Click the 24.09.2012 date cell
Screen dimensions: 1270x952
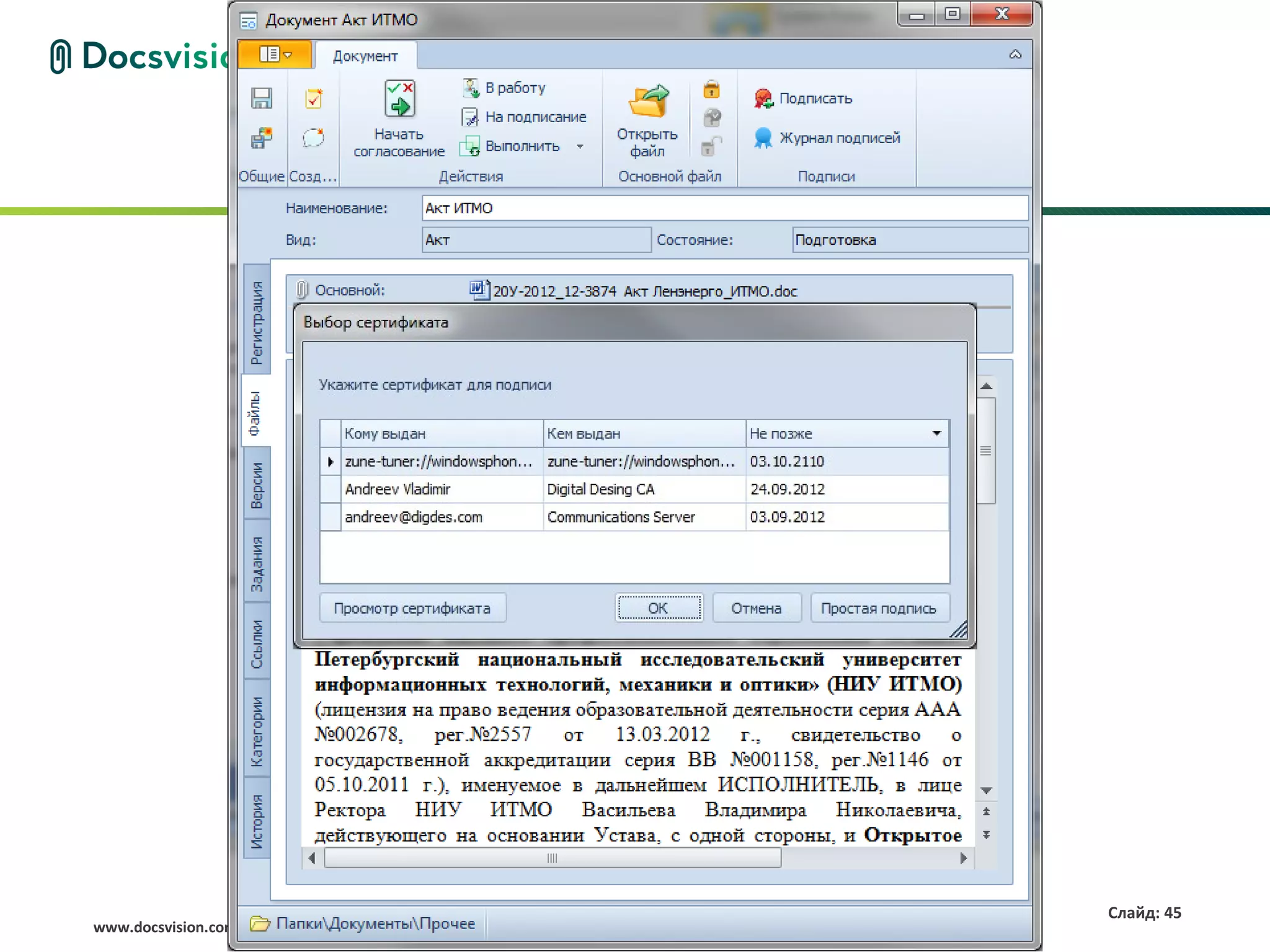[847, 489]
